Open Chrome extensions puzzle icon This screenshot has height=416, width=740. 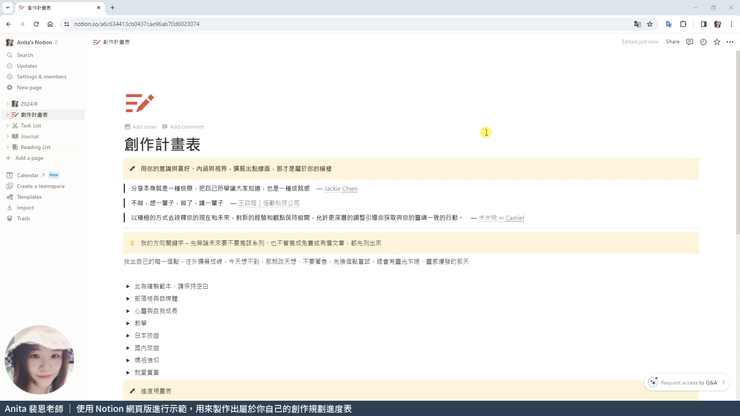pyautogui.click(x=683, y=24)
